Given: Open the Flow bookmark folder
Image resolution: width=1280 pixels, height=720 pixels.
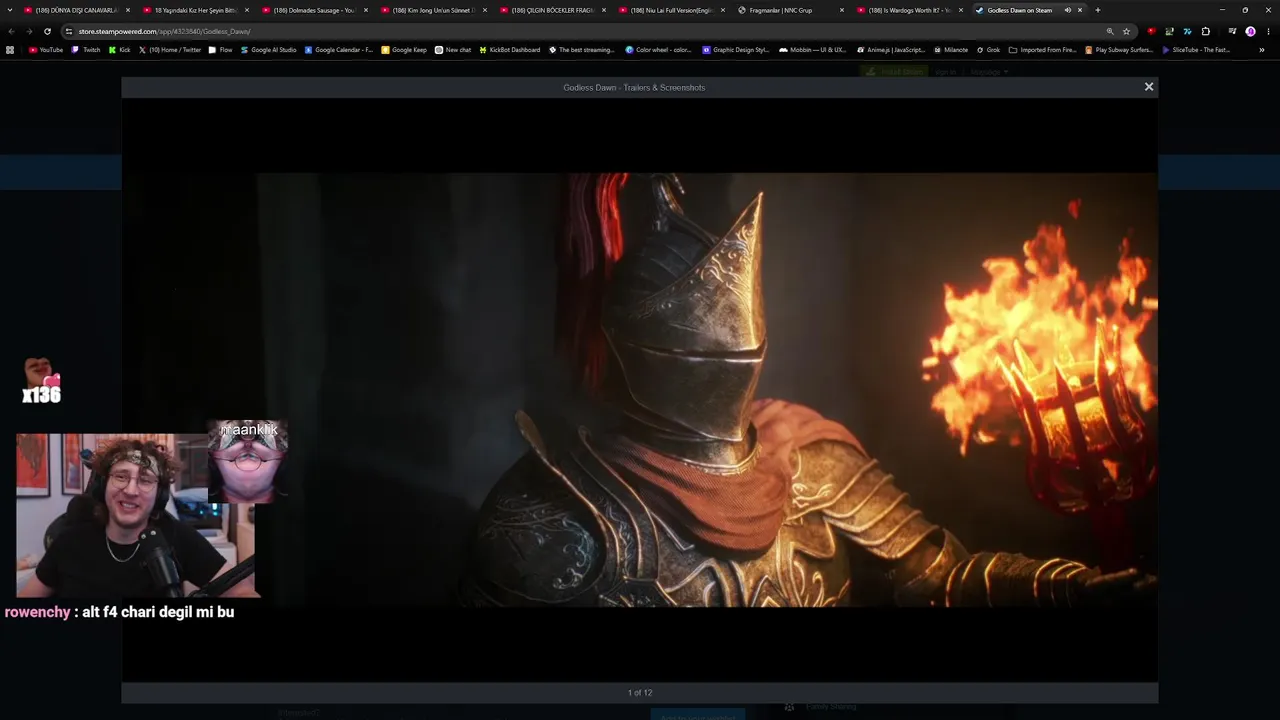Looking at the screenshot, I should pyautogui.click(x=220, y=50).
